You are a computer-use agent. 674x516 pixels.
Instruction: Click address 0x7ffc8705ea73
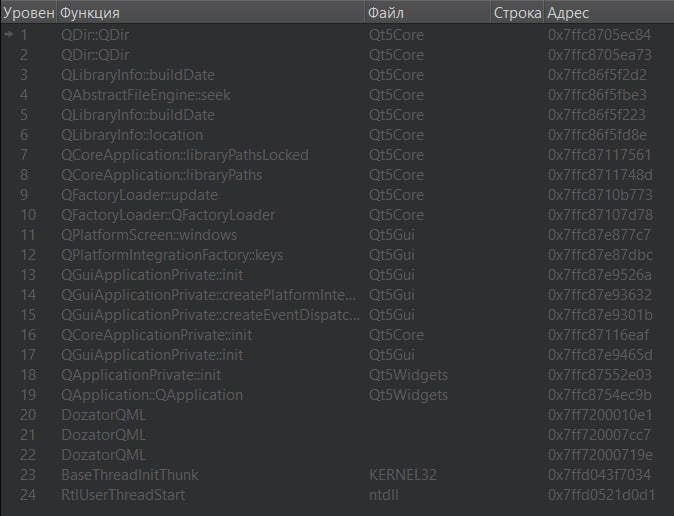600,55
